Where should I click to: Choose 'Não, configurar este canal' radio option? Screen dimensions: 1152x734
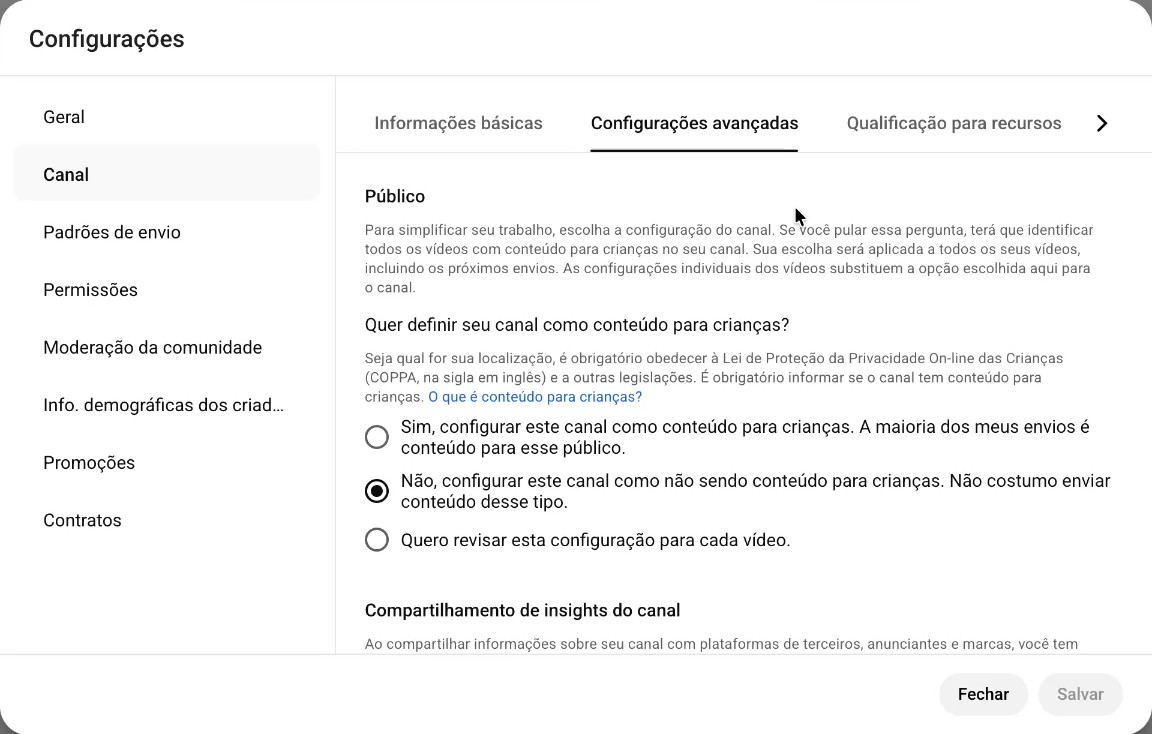(377, 491)
